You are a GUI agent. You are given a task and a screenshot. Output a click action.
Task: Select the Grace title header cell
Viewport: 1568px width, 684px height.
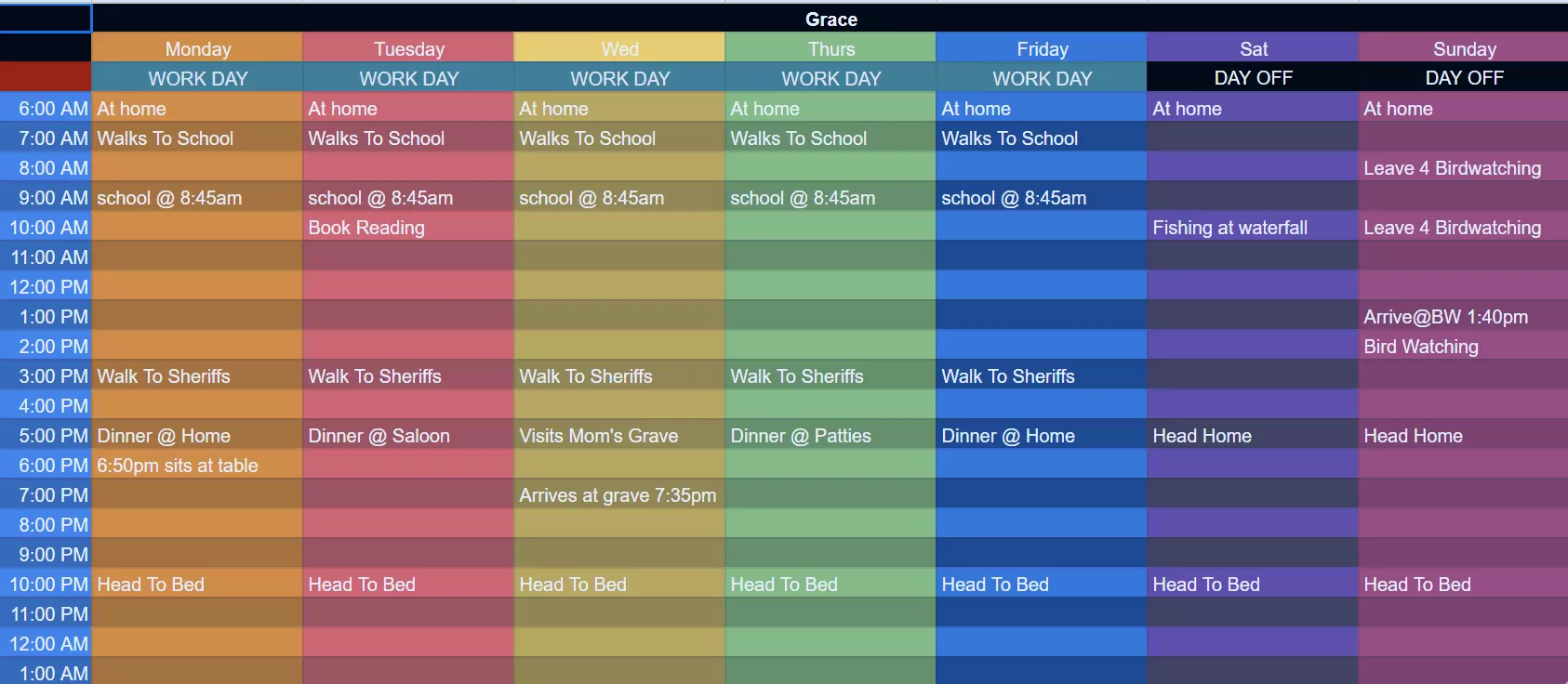[x=831, y=20]
